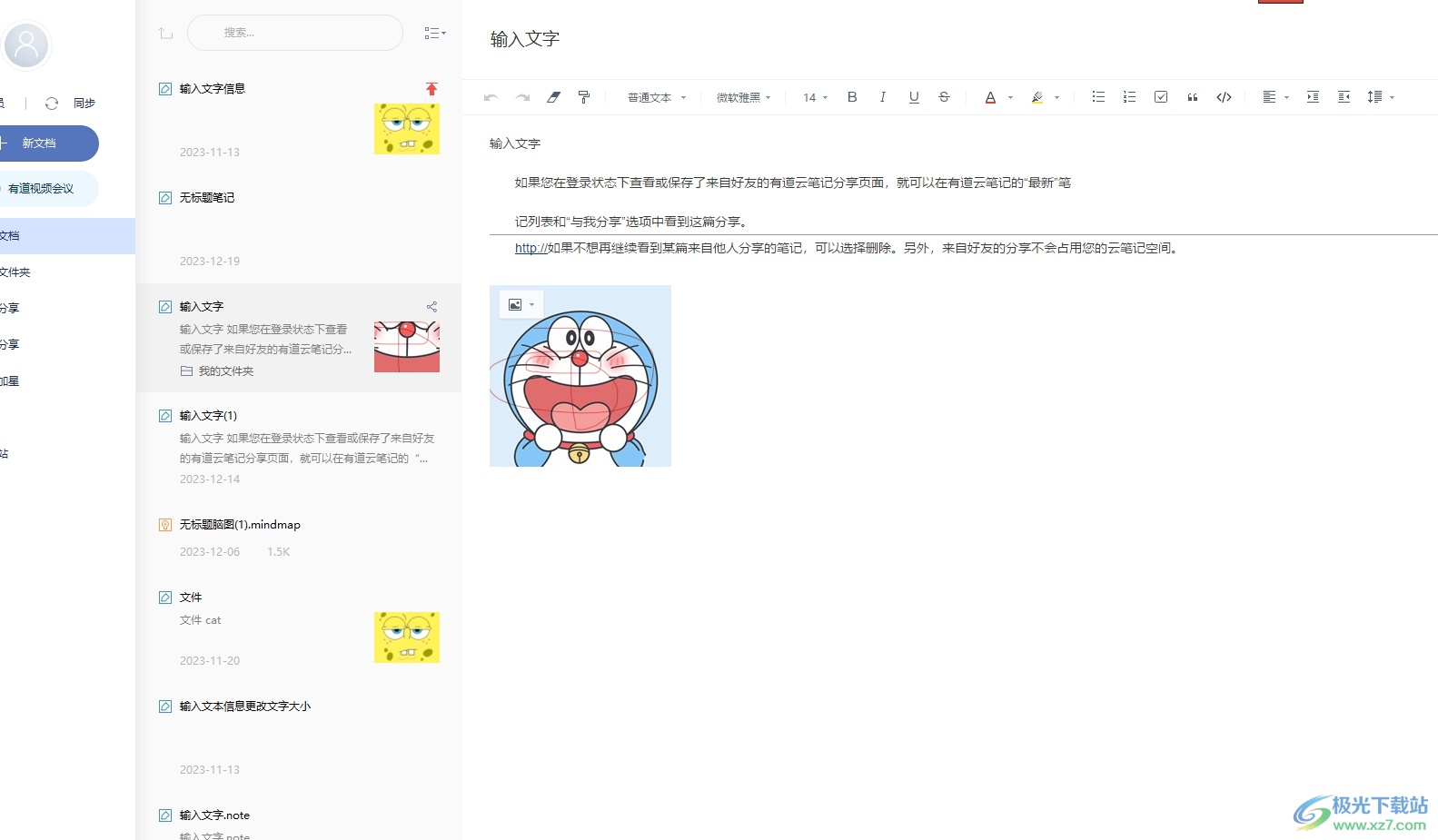
Task: Select the eraser clear-format tool
Action: click(x=553, y=97)
